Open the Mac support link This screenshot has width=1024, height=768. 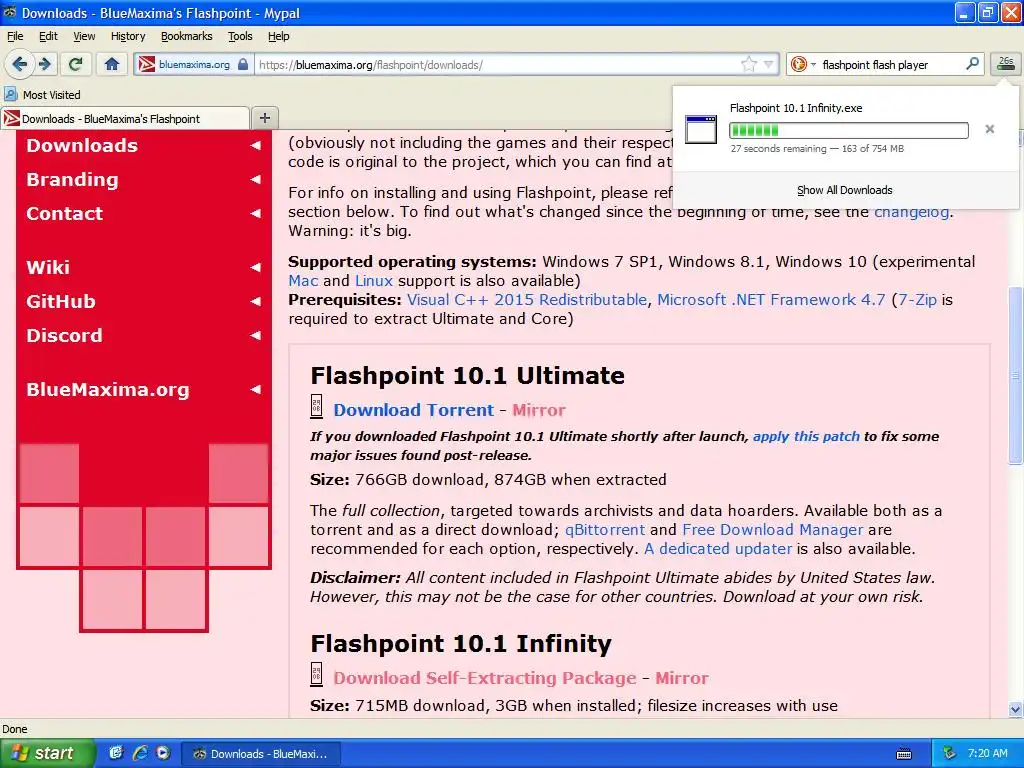coord(303,281)
